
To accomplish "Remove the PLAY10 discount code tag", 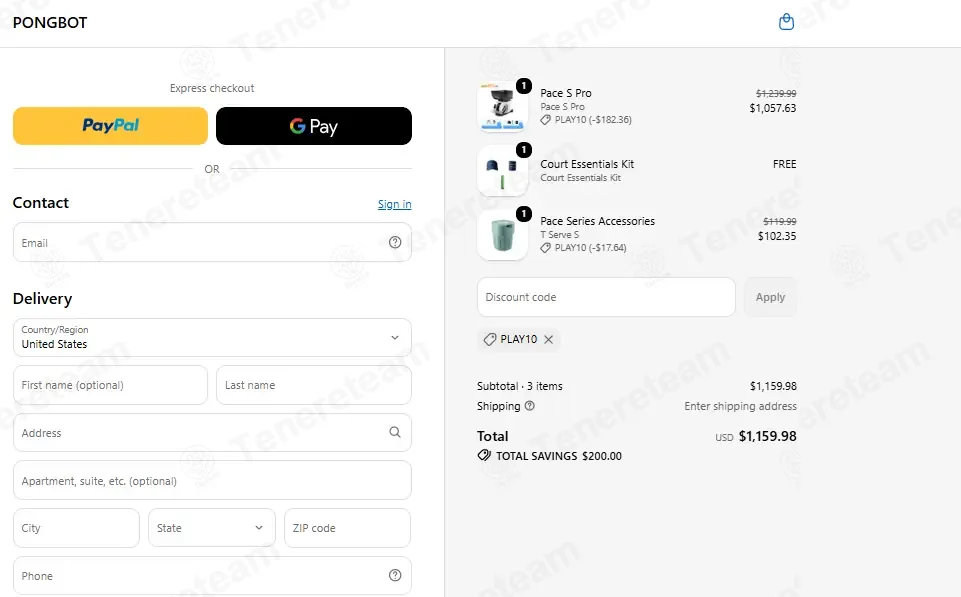I will tap(549, 339).
